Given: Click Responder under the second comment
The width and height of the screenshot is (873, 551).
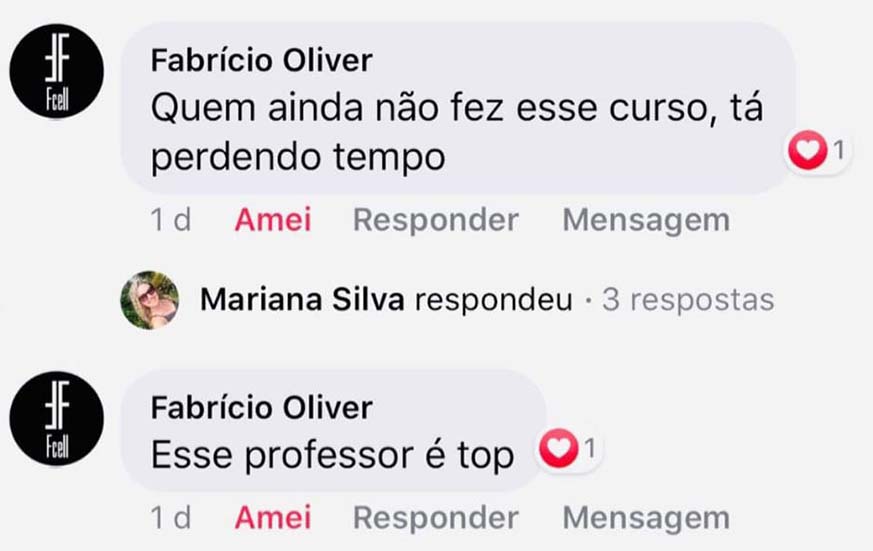Looking at the screenshot, I should point(436,518).
